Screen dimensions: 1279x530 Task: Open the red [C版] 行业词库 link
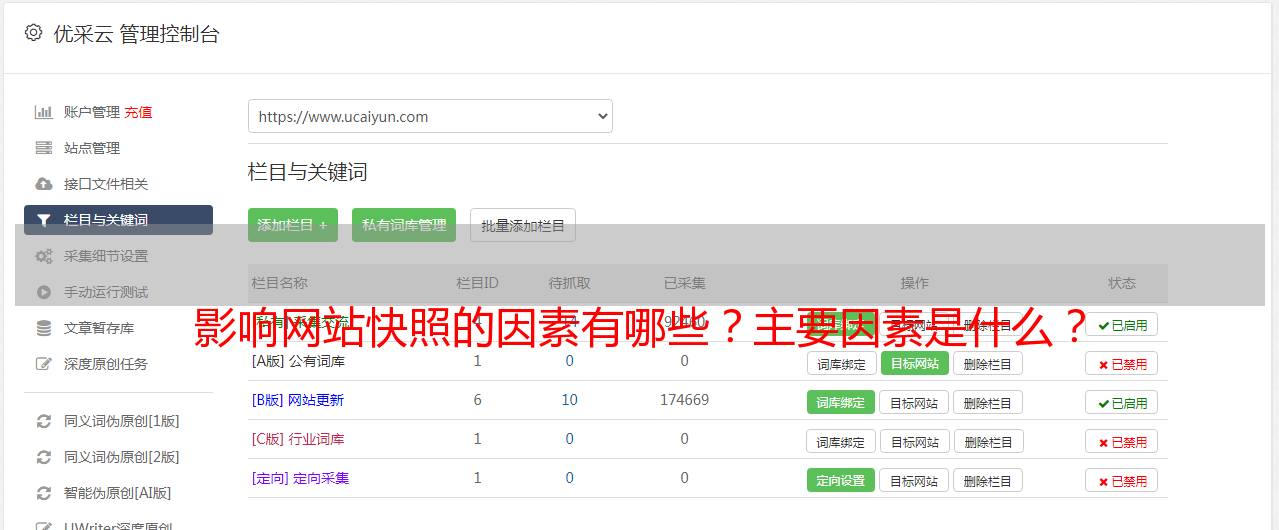(x=298, y=439)
